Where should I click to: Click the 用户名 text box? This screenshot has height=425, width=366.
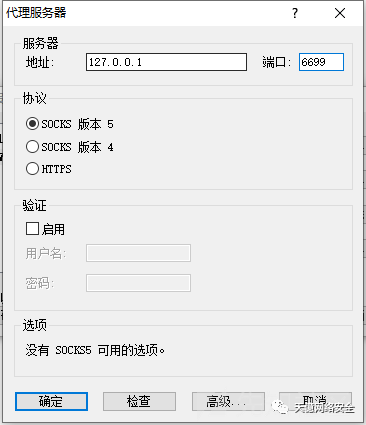click(x=138, y=253)
